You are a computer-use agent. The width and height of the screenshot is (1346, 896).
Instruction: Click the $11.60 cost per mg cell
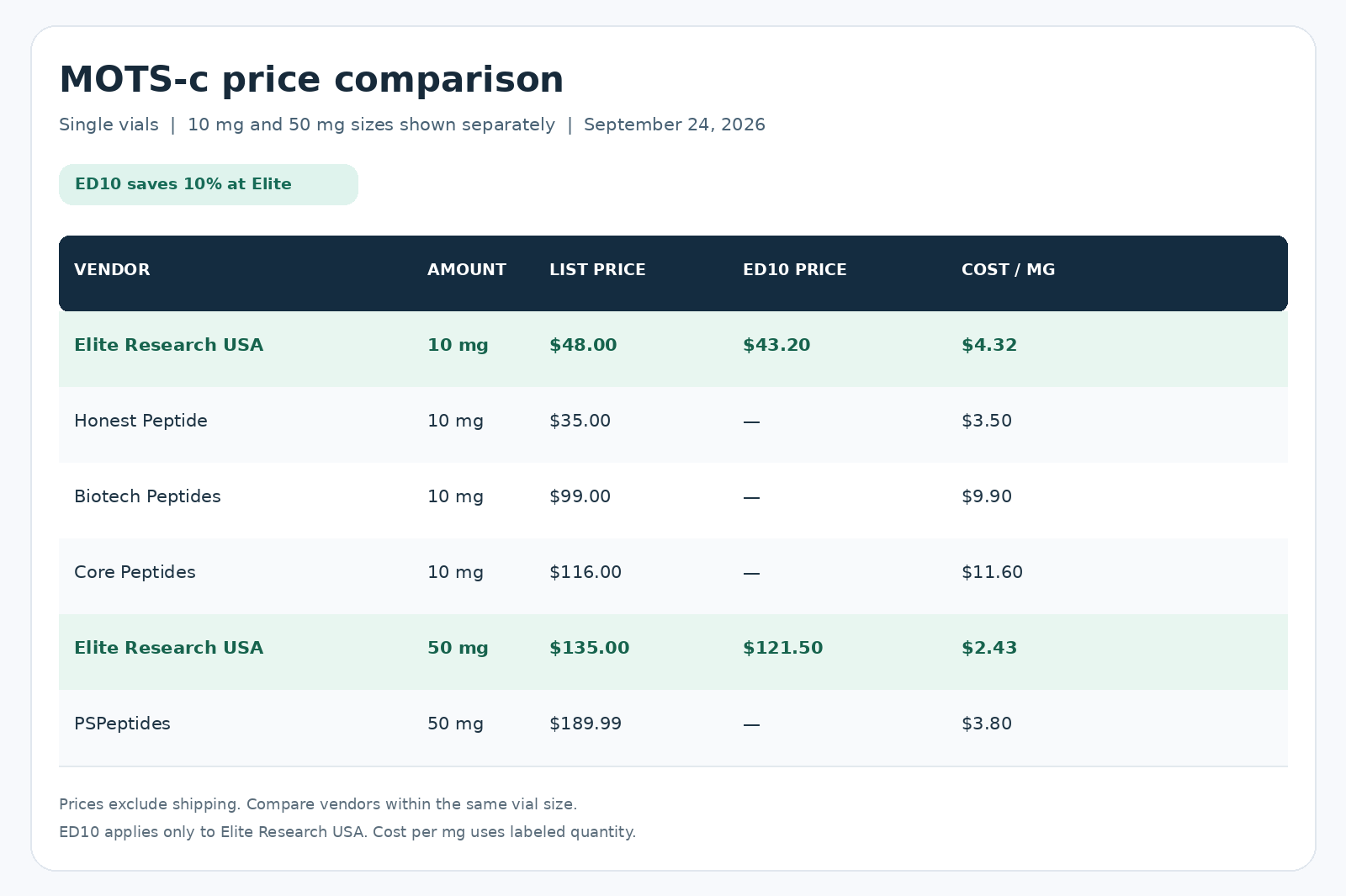pos(992,572)
